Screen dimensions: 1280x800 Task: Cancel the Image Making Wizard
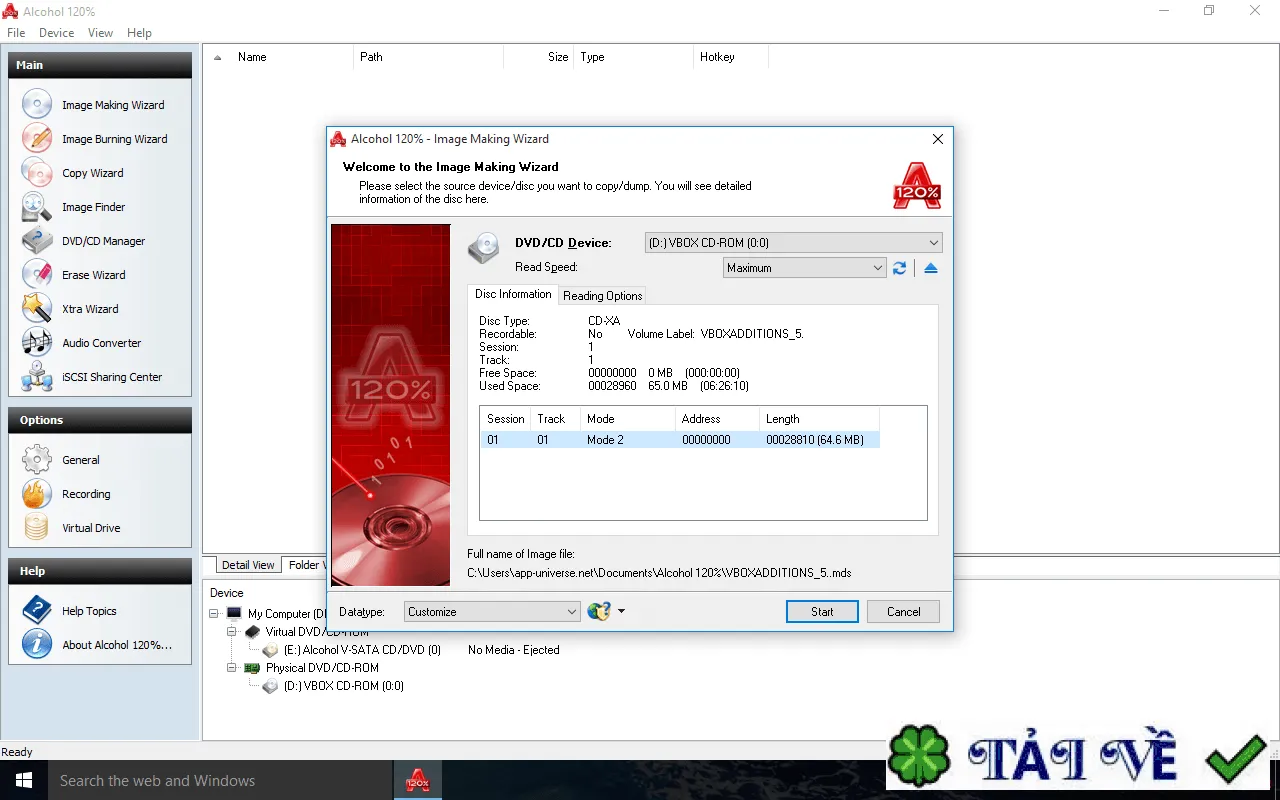[903, 612]
